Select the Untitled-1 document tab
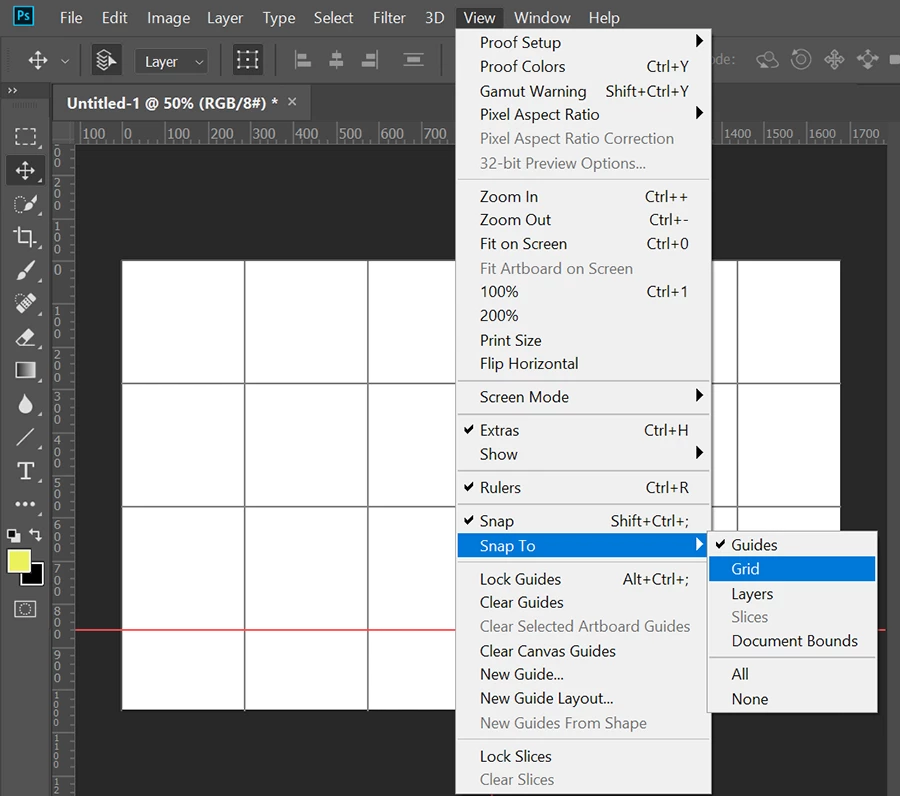 click(x=181, y=103)
